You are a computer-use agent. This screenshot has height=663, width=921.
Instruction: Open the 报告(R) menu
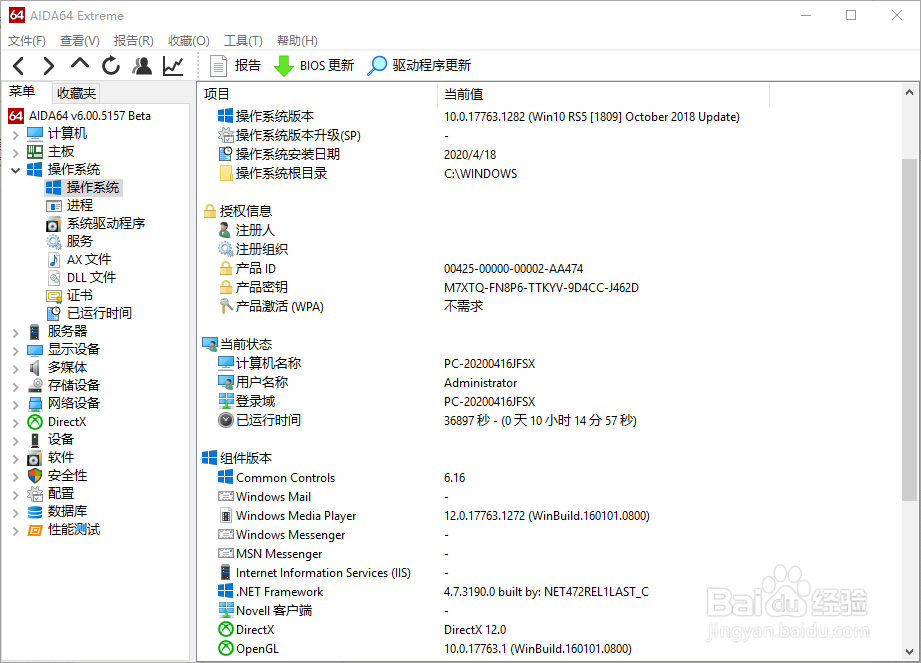coord(133,41)
